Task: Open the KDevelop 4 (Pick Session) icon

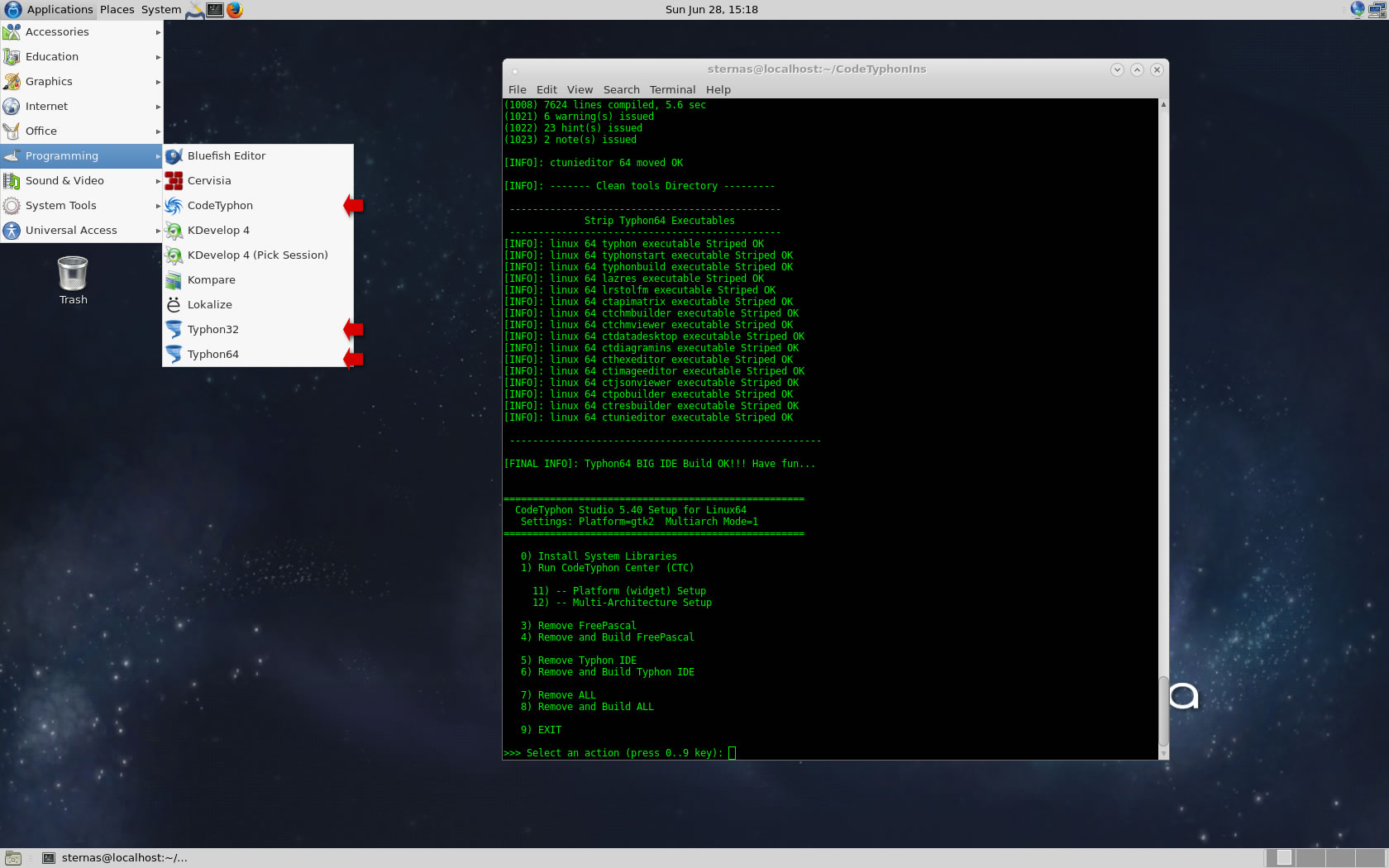Action: (174, 255)
